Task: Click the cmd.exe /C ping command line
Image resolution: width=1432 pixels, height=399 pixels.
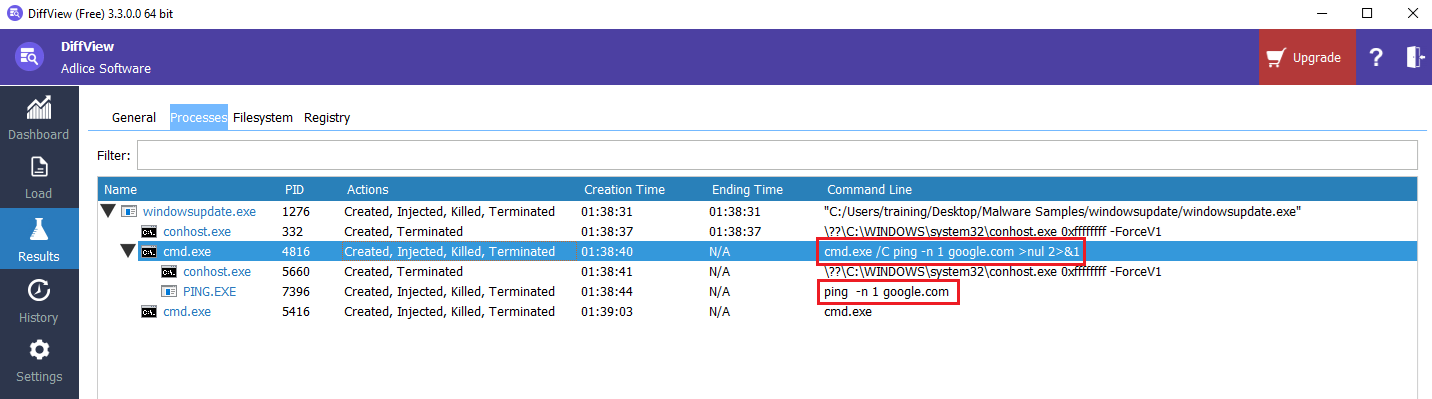Action: 951,251
